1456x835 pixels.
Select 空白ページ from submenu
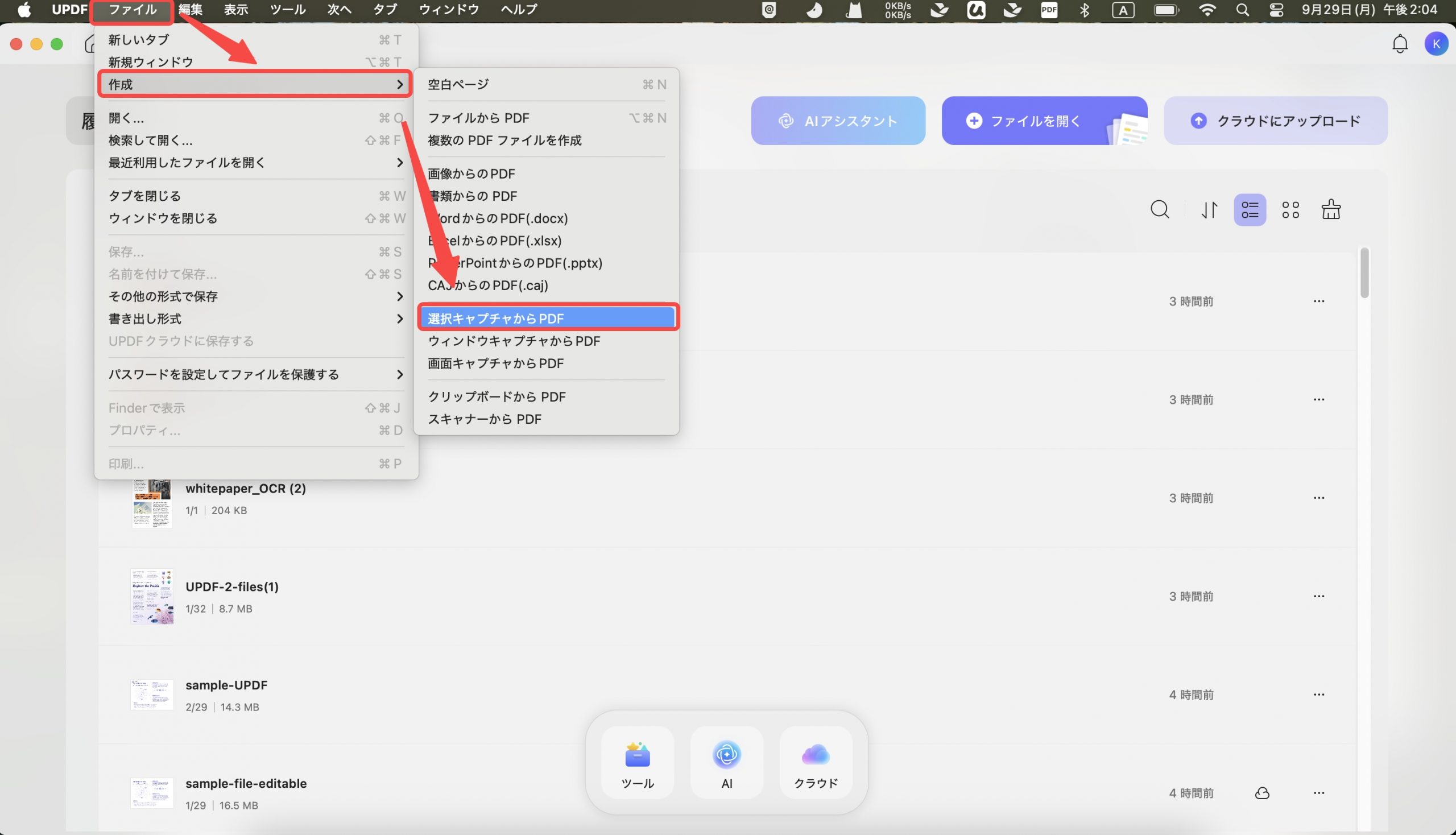547,85
